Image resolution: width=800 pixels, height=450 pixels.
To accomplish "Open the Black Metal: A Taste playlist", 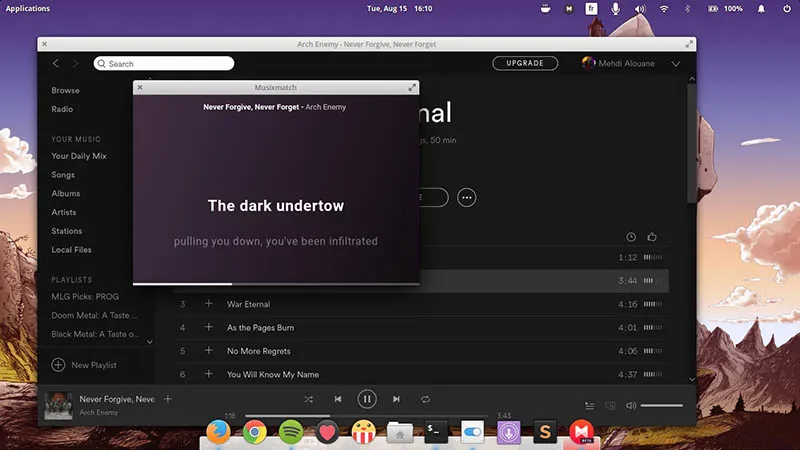I will 95,334.
